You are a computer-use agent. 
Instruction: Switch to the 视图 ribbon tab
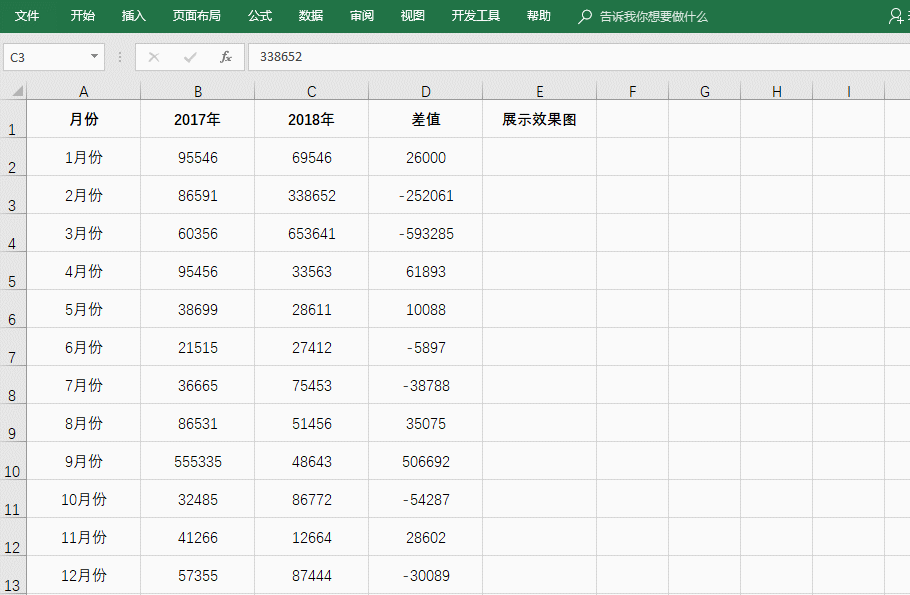point(412,16)
